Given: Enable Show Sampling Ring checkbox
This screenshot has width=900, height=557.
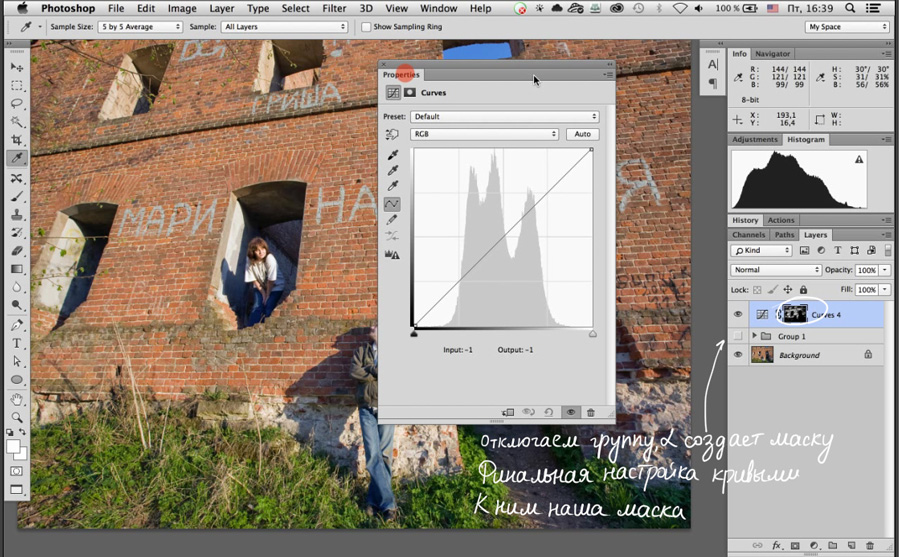Looking at the screenshot, I should pyautogui.click(x=366, y=27).
